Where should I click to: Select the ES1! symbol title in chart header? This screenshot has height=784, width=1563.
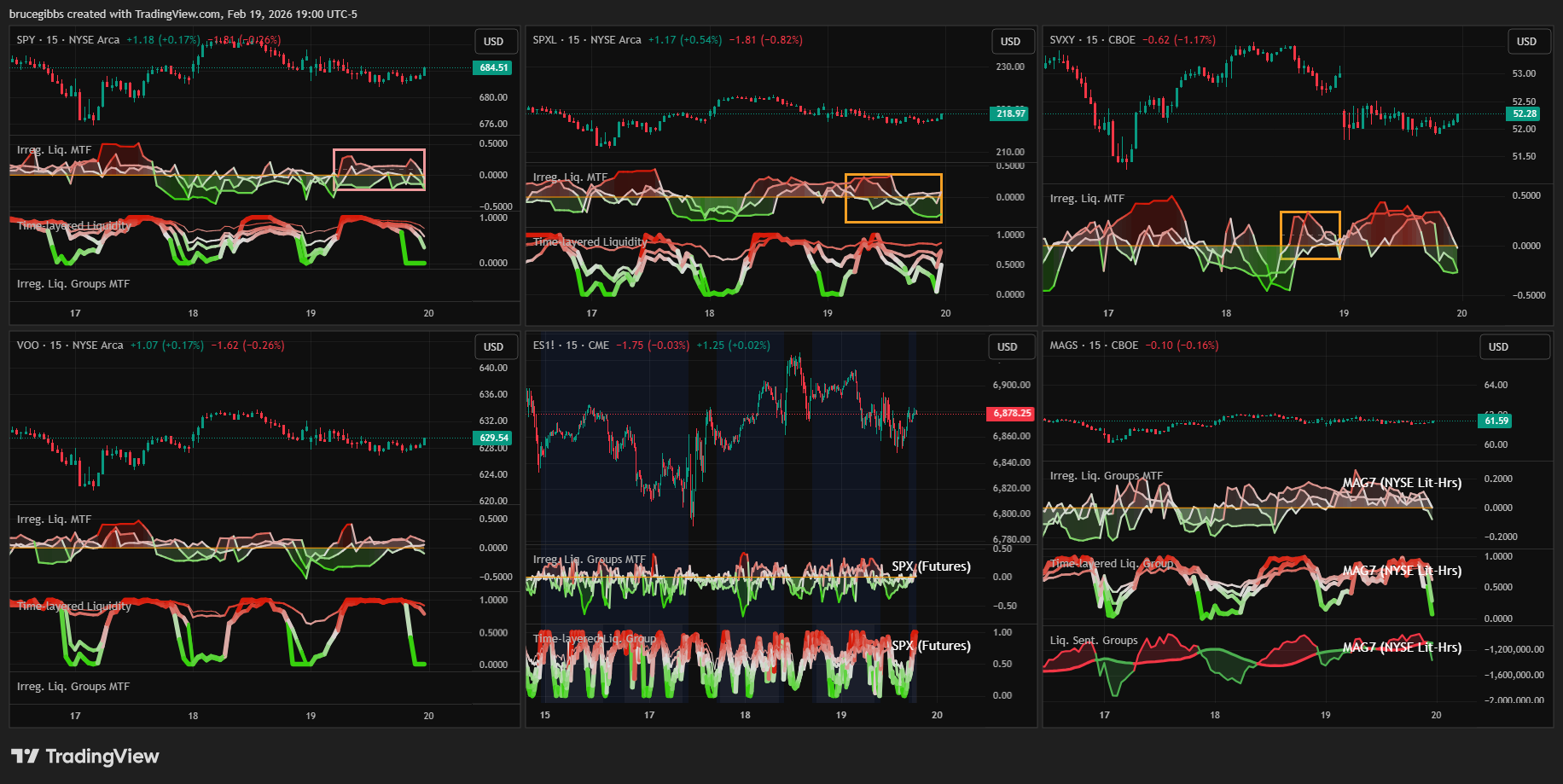(x=543, y=346)
